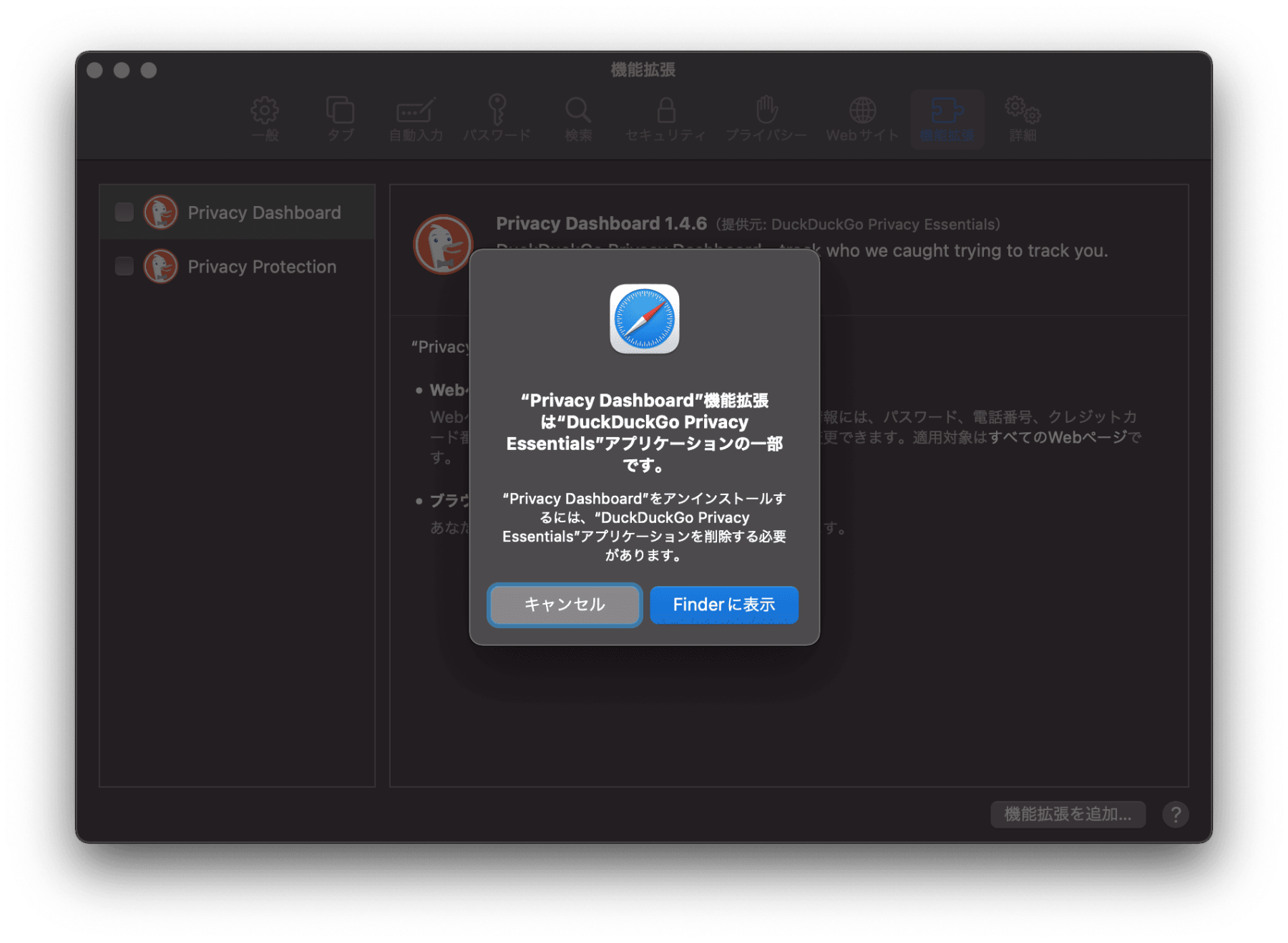1288x943 pixels.
Task: Open help with the question mark button
Action: [1175, 814]
